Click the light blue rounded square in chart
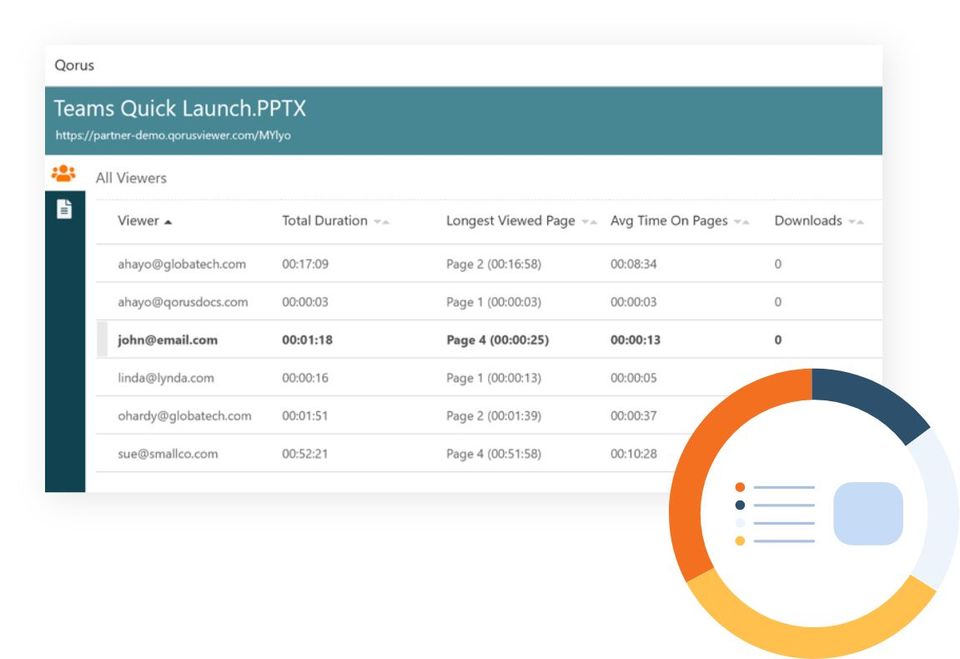 (868, 513)
